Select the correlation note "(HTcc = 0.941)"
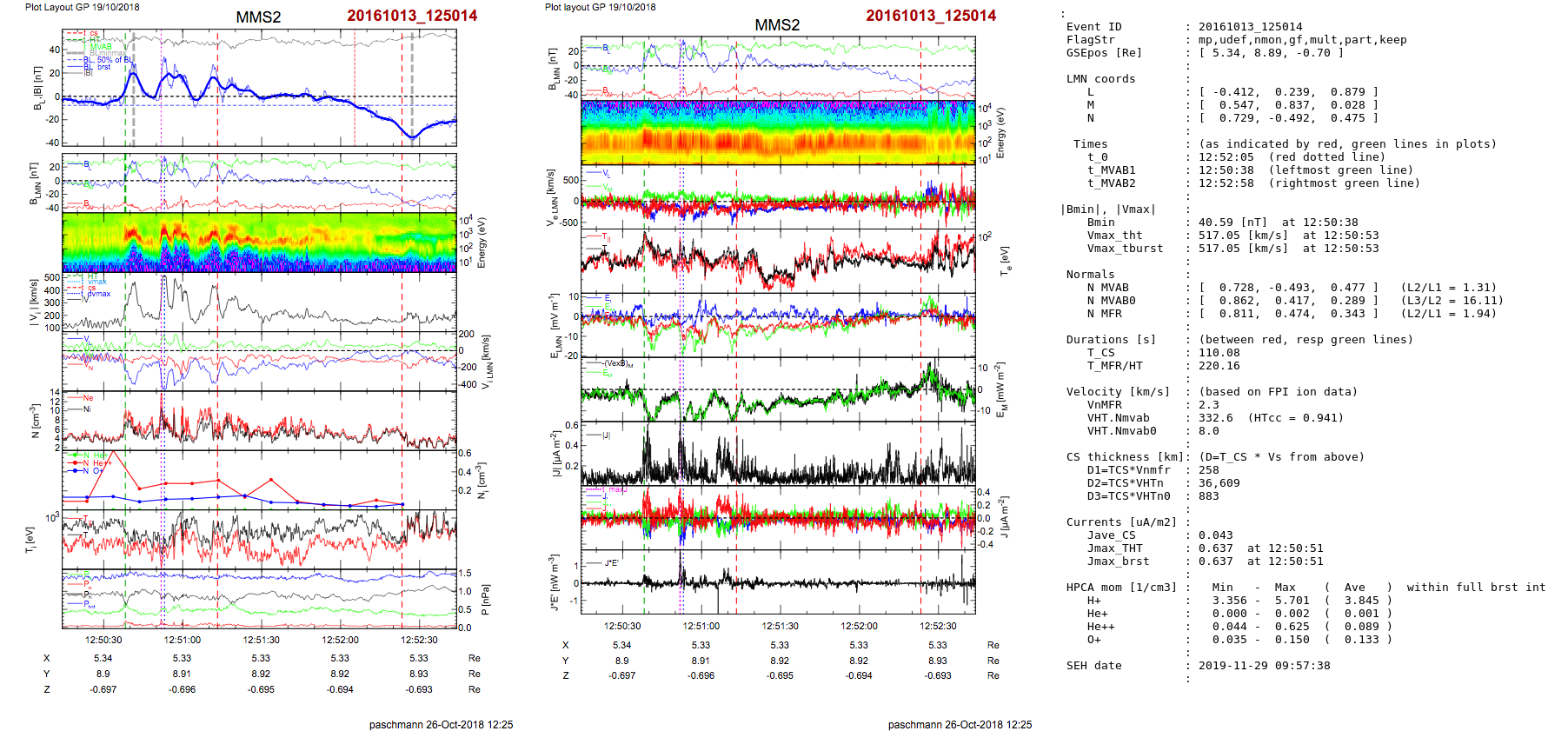 point(1295,418)
